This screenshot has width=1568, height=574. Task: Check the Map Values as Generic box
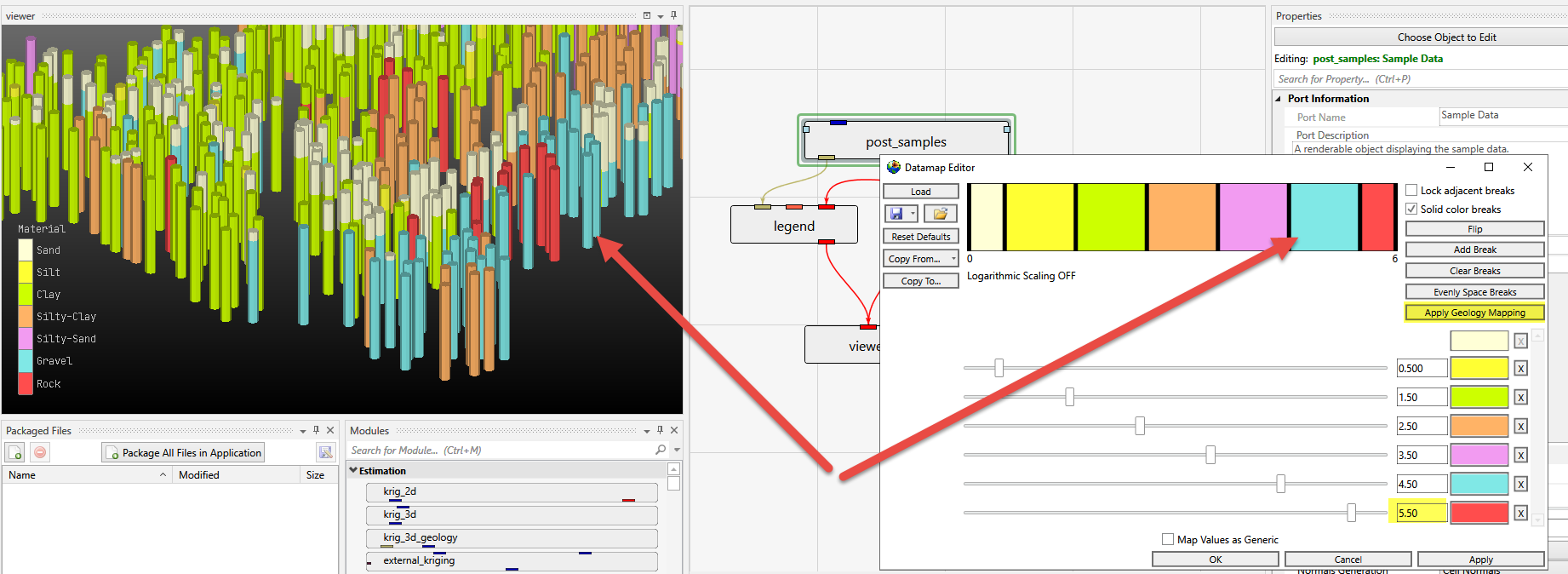pos(1168,539)
